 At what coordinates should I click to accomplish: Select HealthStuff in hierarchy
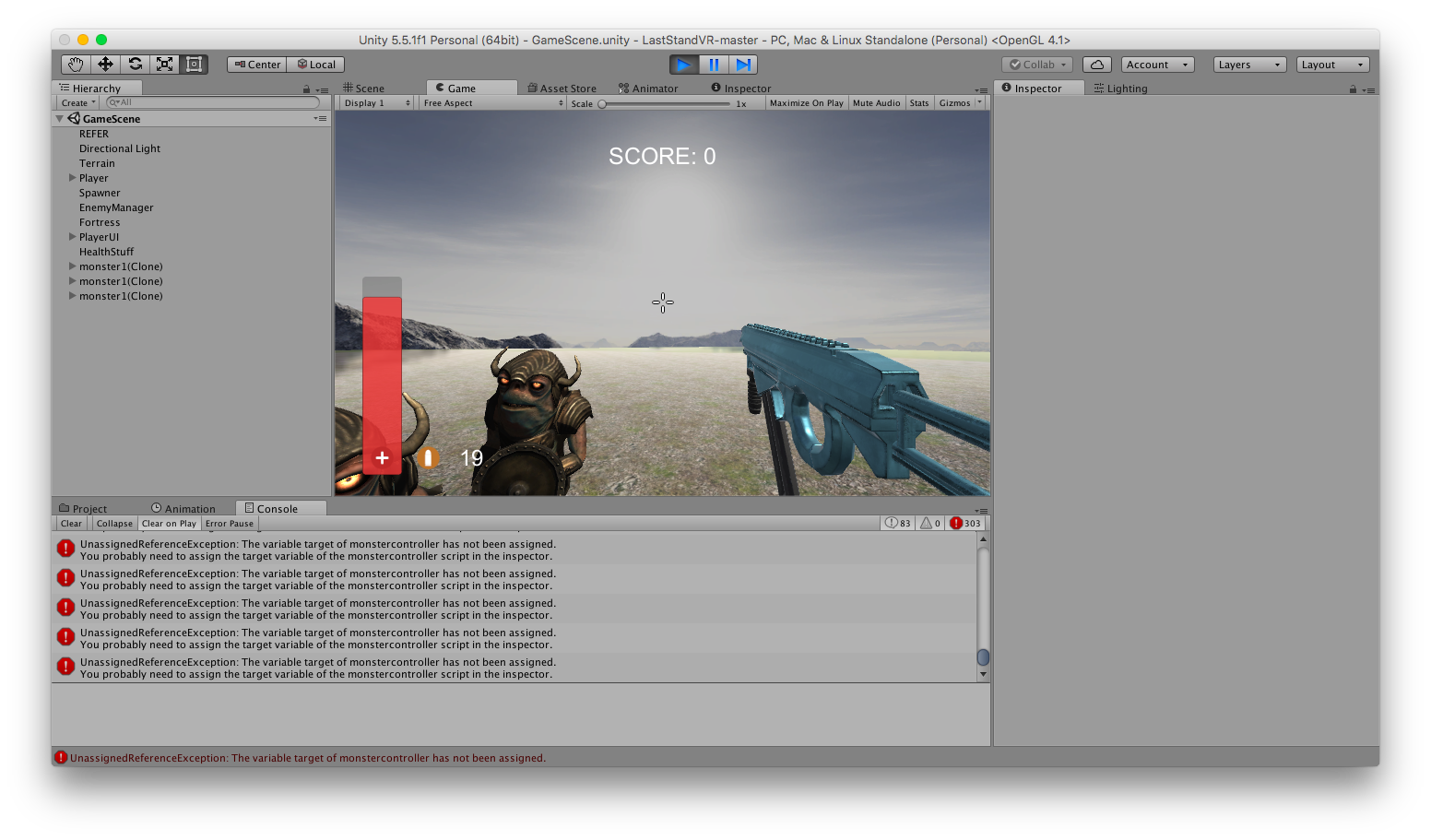106,252
